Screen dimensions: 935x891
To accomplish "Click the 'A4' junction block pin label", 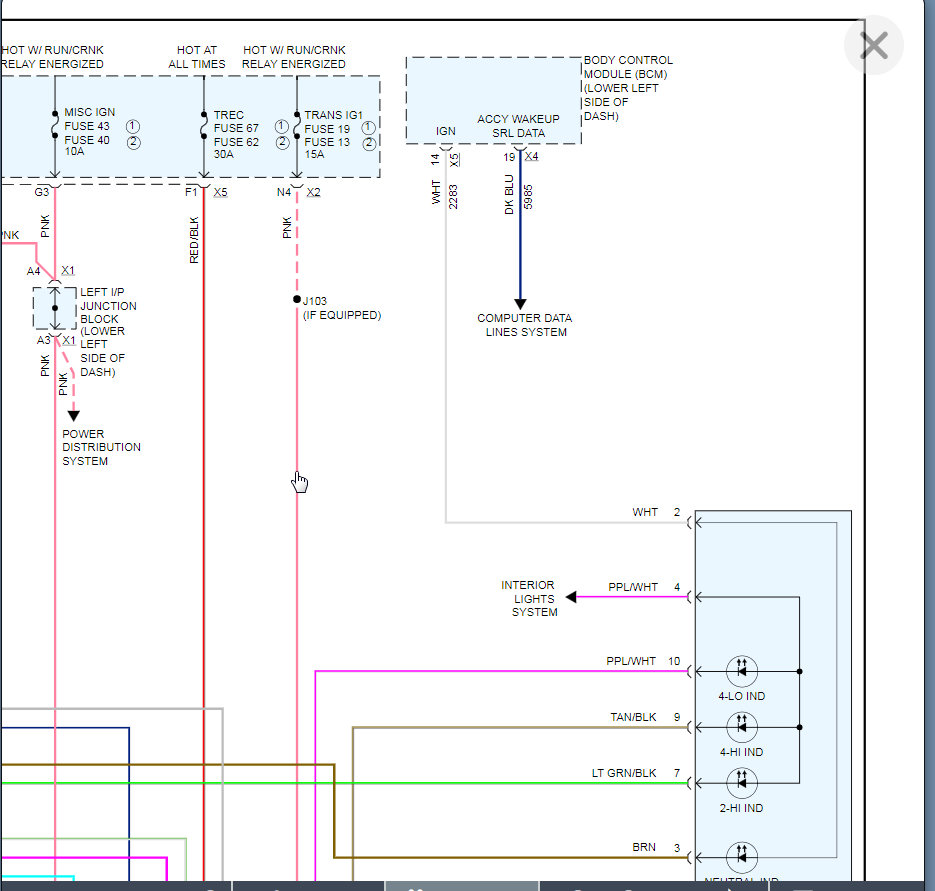I will 33,271.
